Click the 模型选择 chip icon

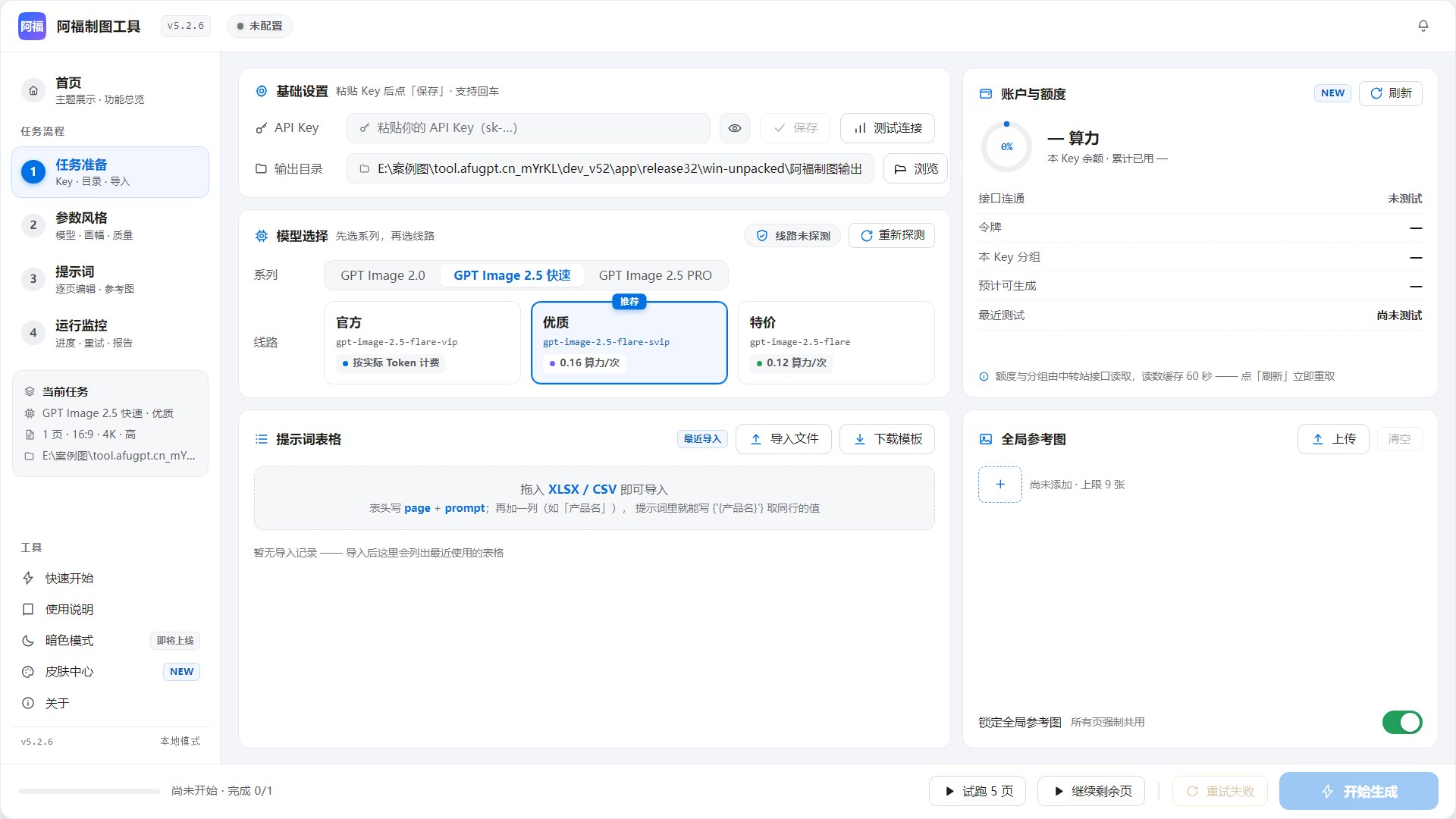click(262, 236)
